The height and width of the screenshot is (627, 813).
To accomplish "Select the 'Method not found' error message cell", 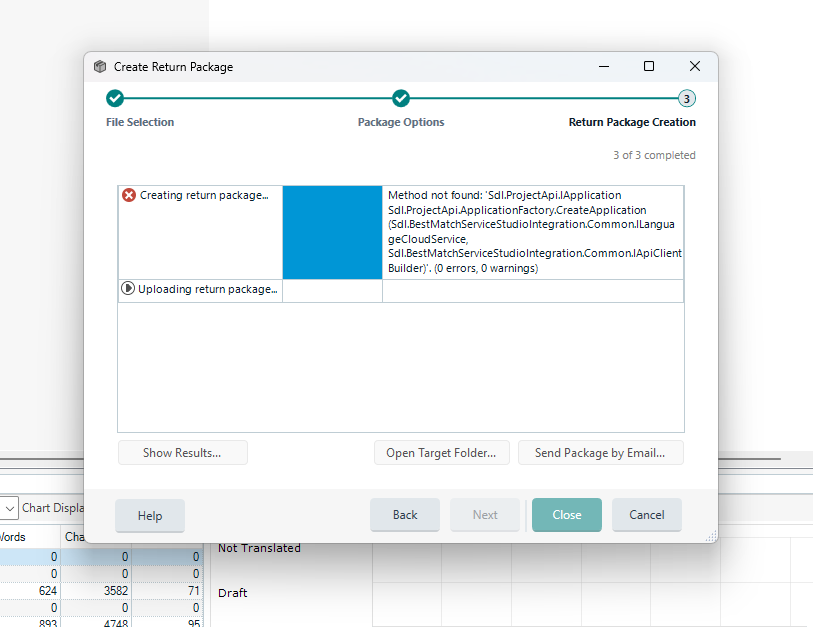I will click(533, 232).
